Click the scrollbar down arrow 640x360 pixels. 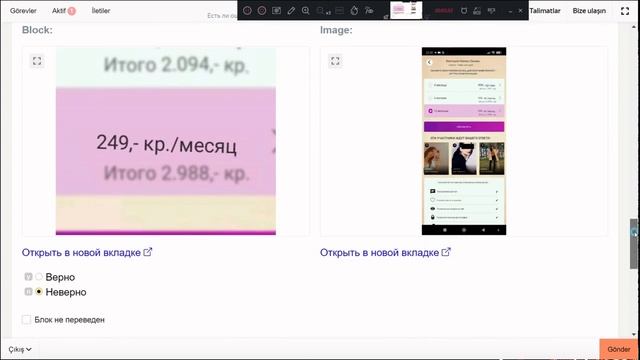(x=634, y=334)
